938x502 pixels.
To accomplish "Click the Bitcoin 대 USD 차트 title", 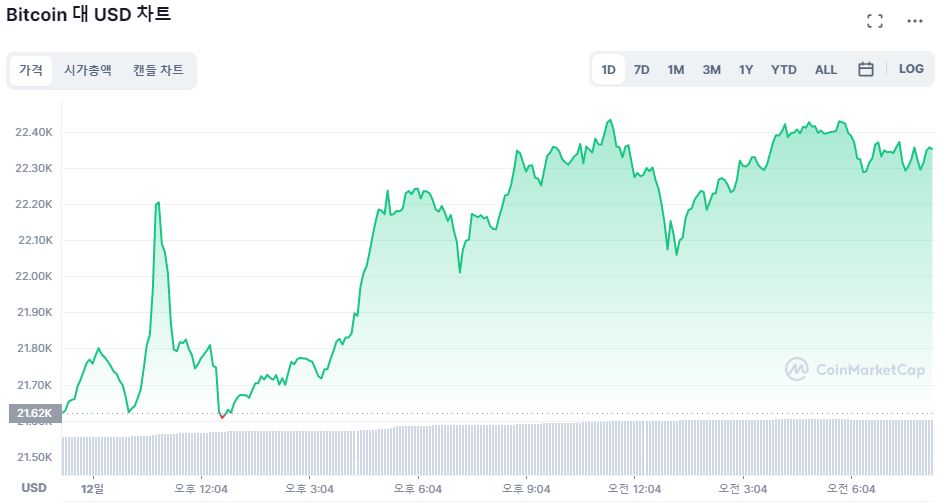I will click(x=88, y=14).
